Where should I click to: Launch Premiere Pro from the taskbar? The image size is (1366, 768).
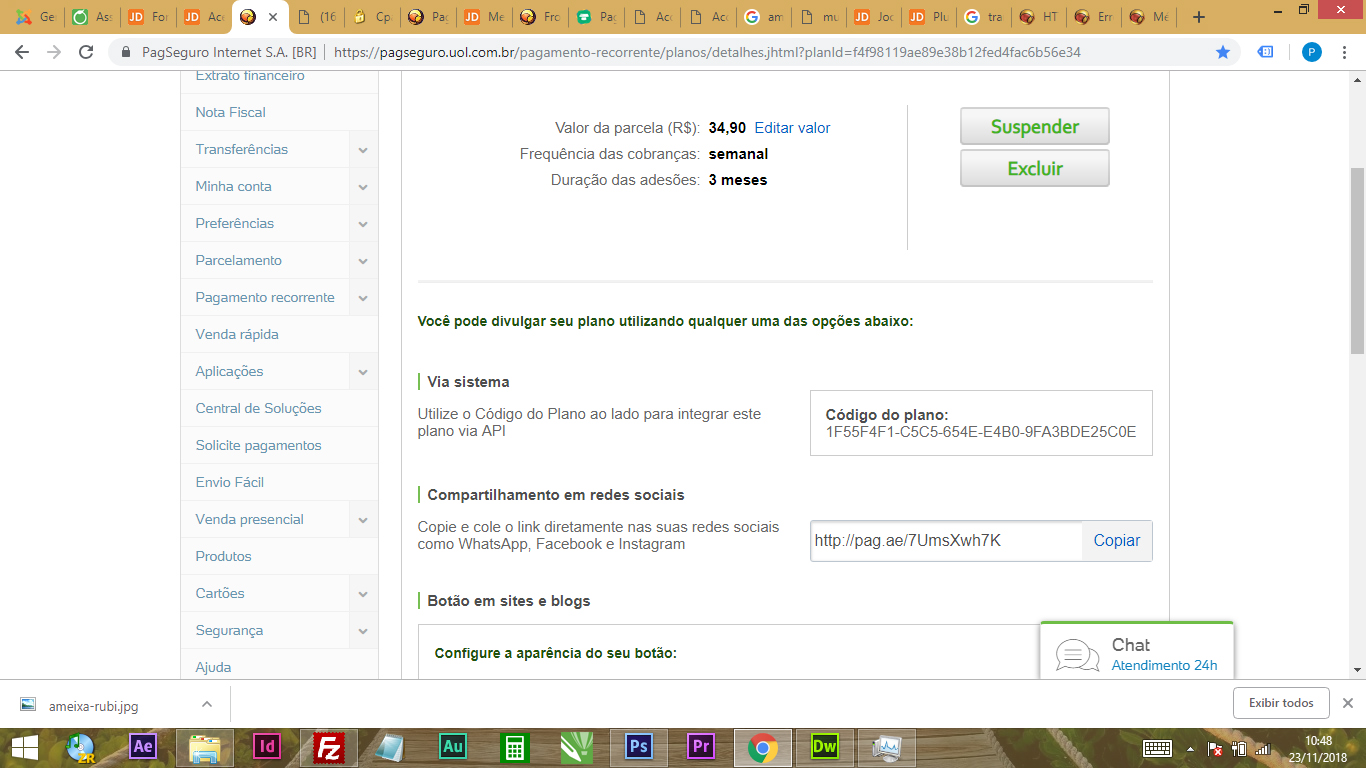[x=701, y=747]
